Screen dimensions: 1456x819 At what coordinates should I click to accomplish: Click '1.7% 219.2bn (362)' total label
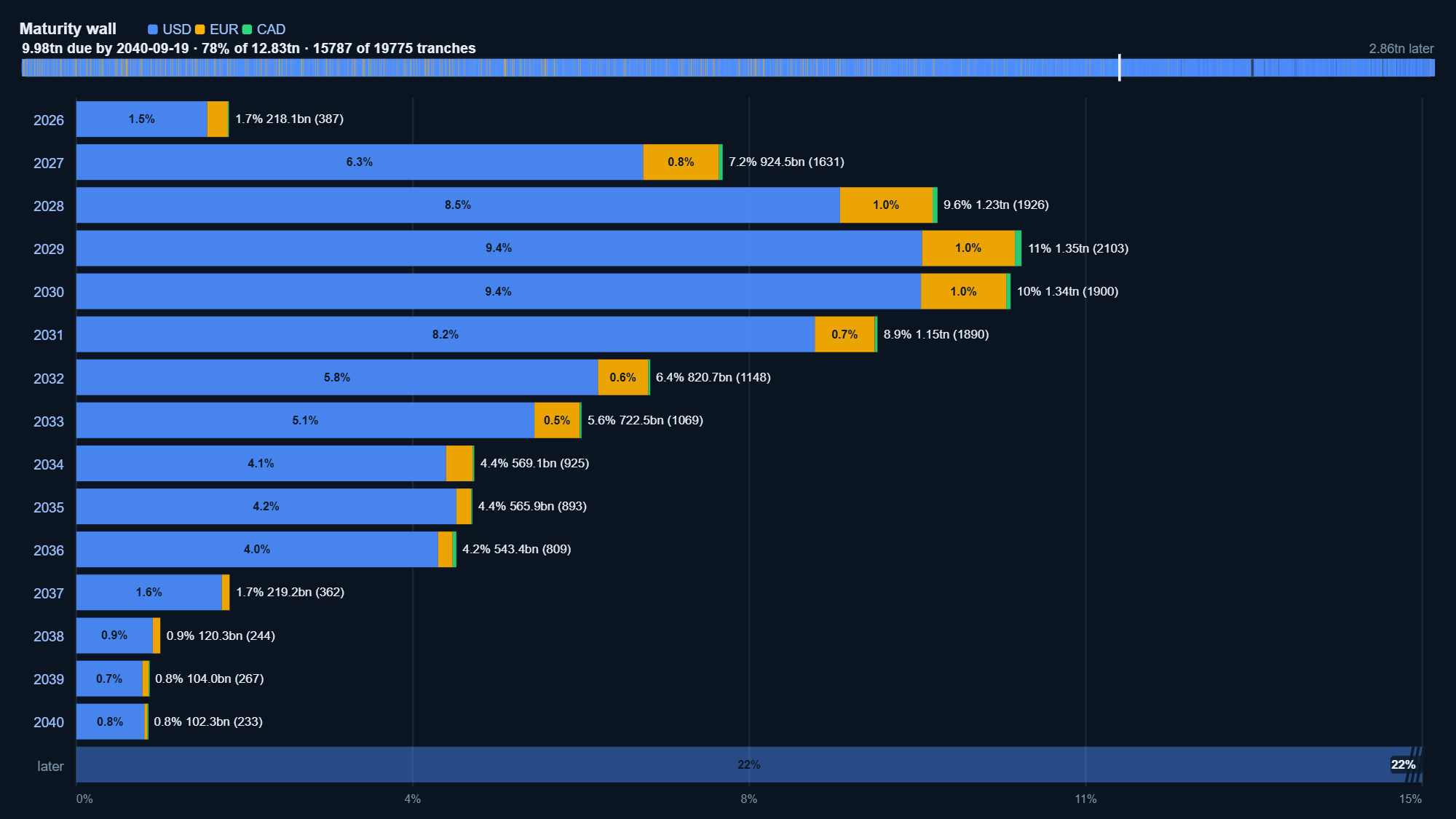point(290,592)
